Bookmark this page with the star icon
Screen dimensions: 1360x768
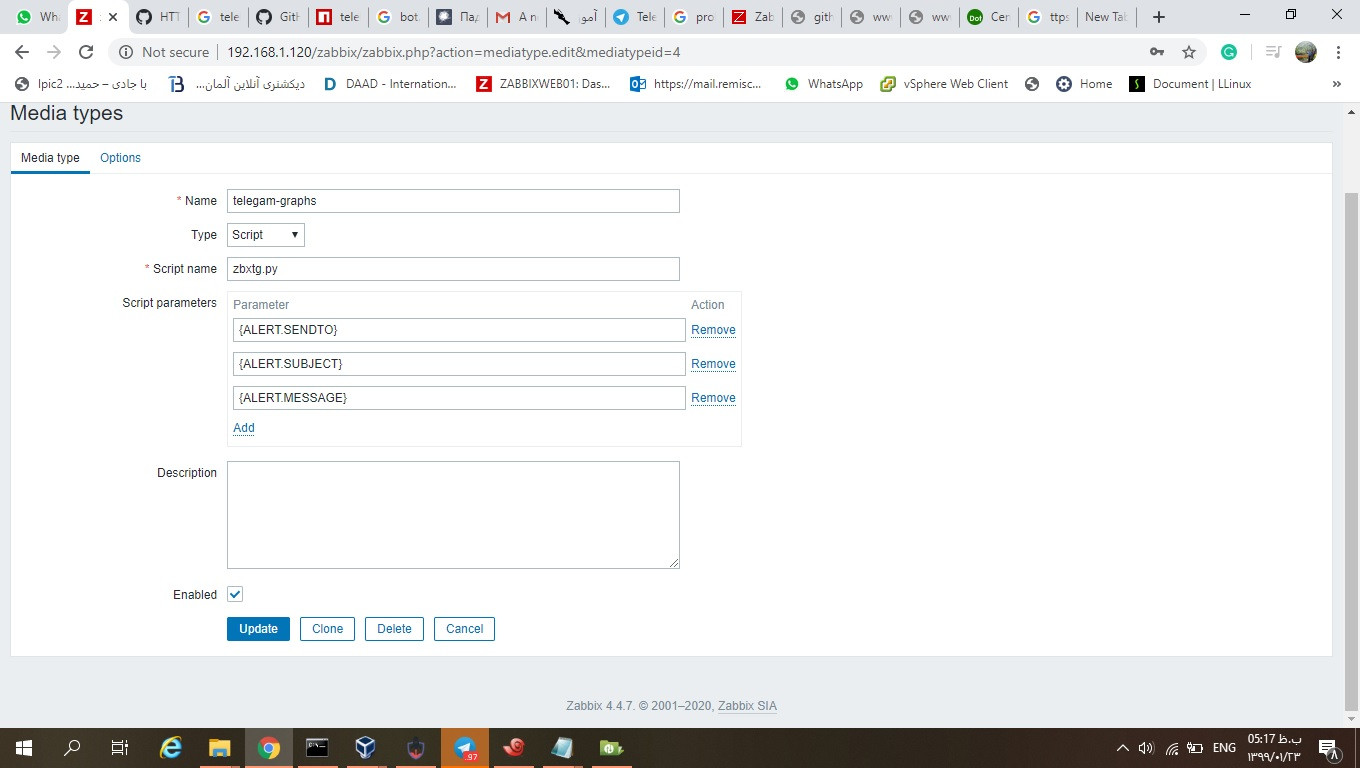click(1189, 52)
